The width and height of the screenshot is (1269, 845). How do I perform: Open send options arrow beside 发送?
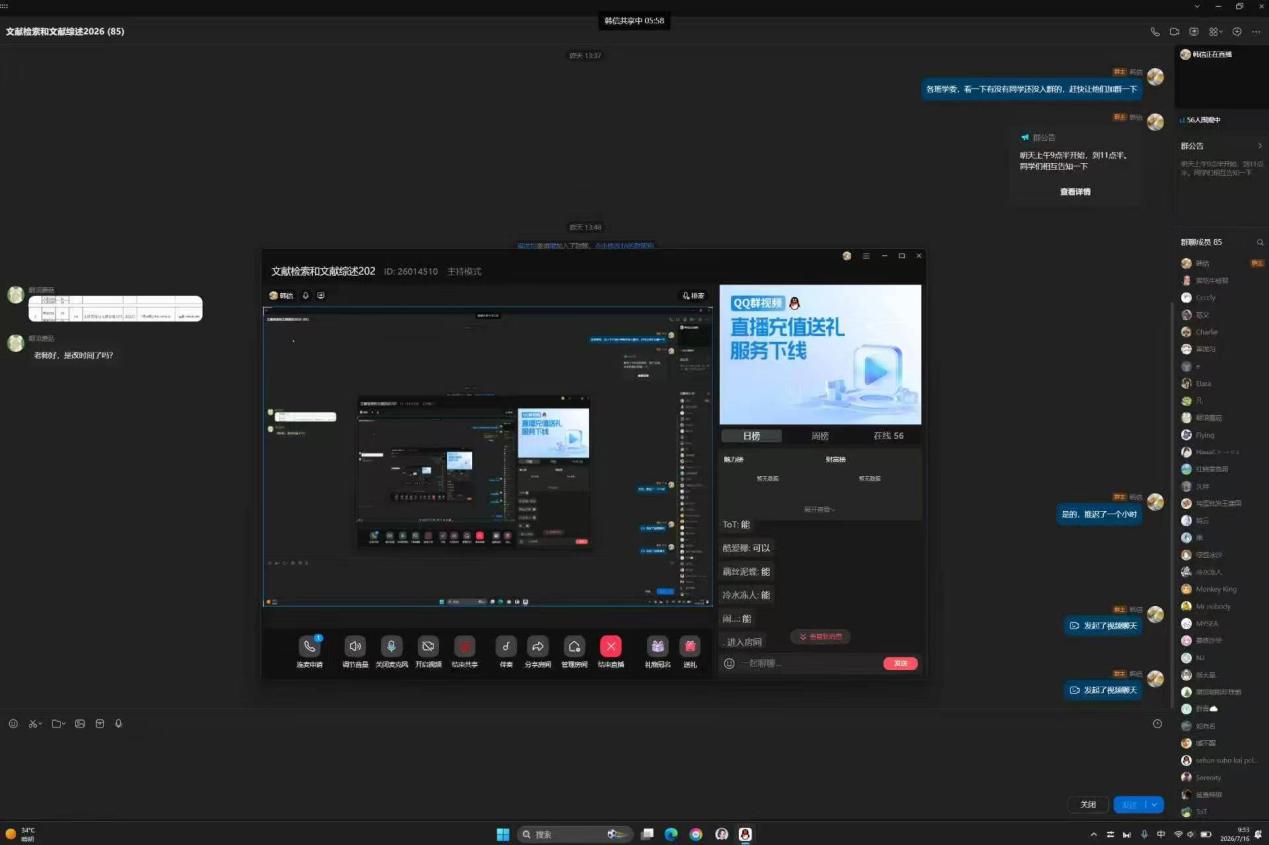tap(1156, 804)
